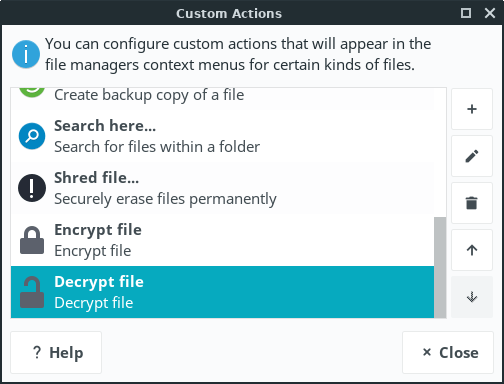Select the Shred file... action
The width and height of the screenshot is (504, 384).
click(x=222, y=188)
